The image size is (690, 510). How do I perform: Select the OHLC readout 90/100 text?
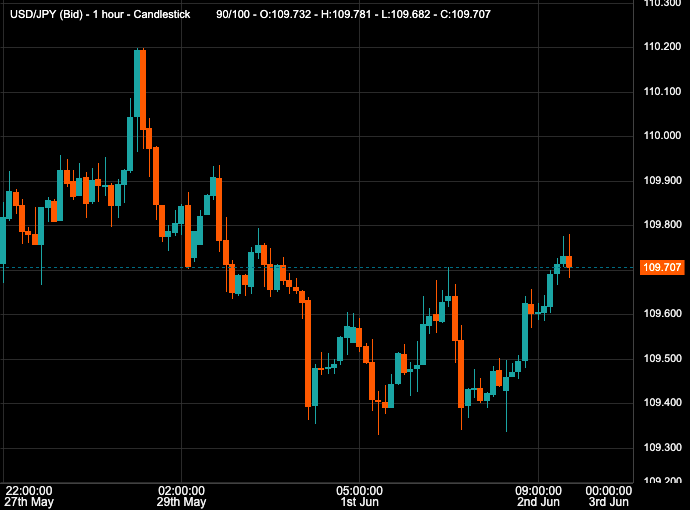point(353,15)
